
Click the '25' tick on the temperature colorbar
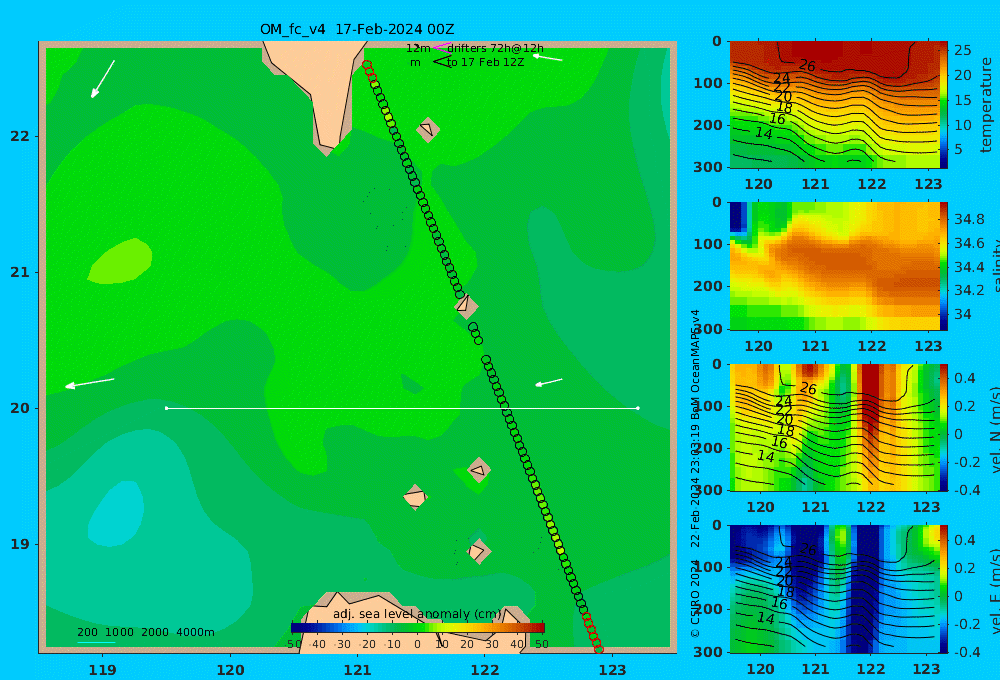963,50
